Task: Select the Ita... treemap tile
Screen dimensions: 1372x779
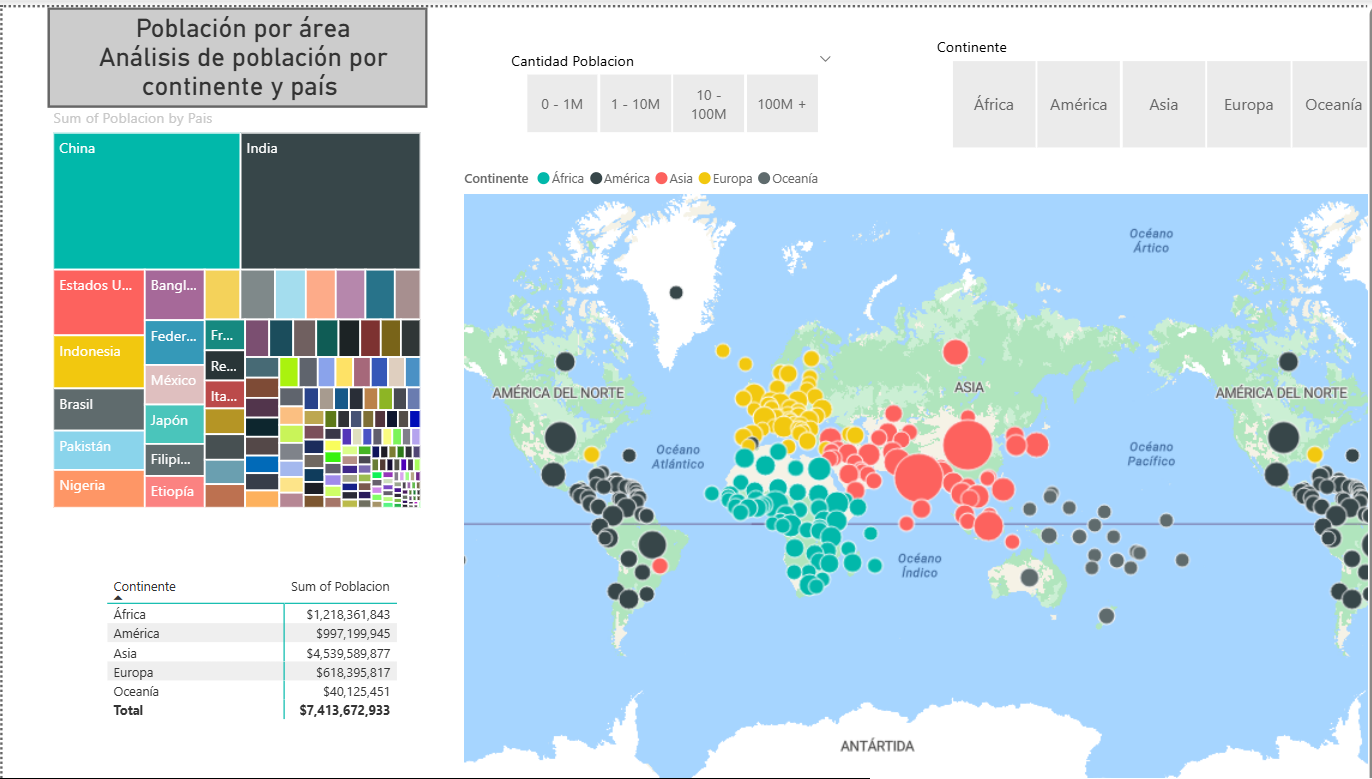Action: pos(225,394)
